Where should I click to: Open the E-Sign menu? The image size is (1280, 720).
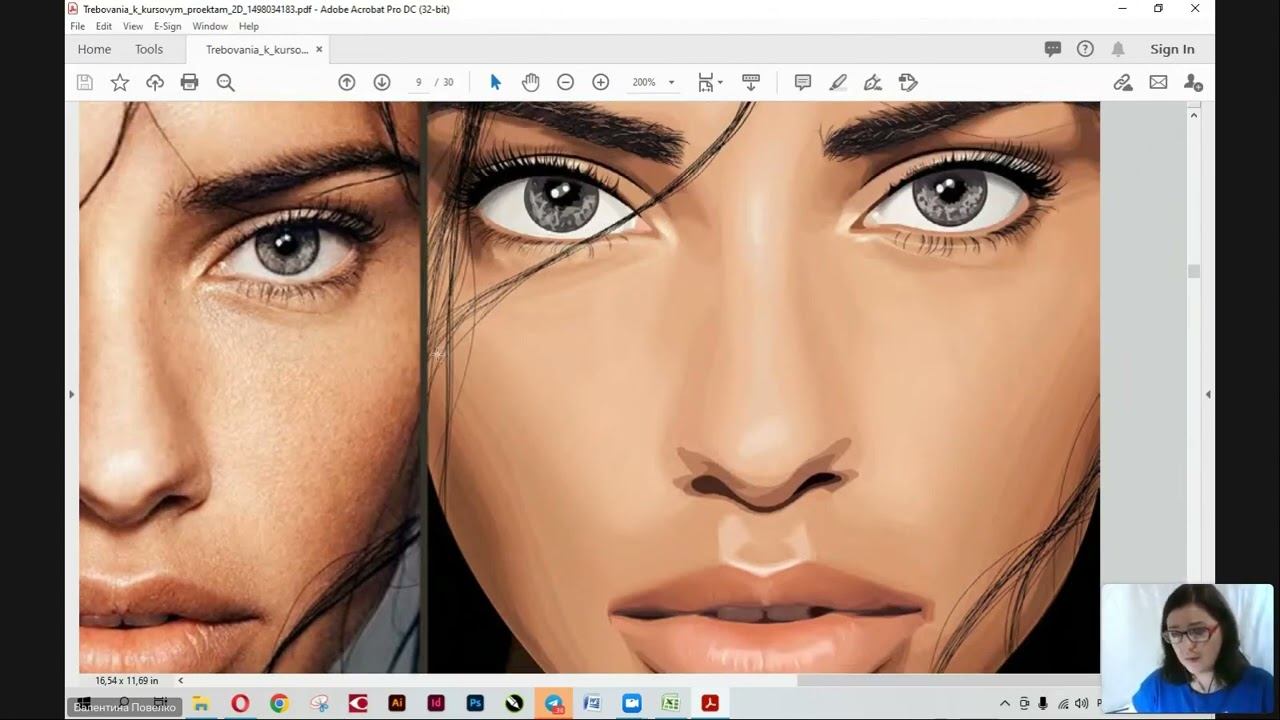coord(167,27)
